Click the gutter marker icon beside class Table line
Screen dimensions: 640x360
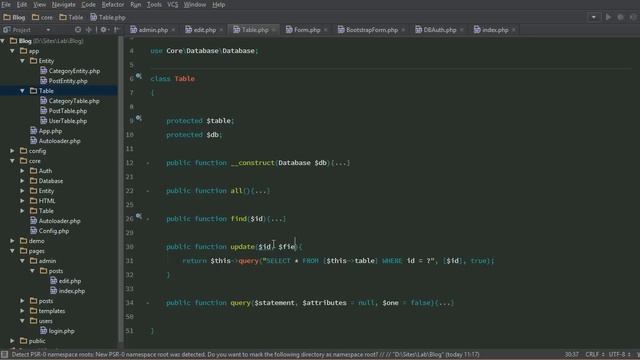click(139, 76)
